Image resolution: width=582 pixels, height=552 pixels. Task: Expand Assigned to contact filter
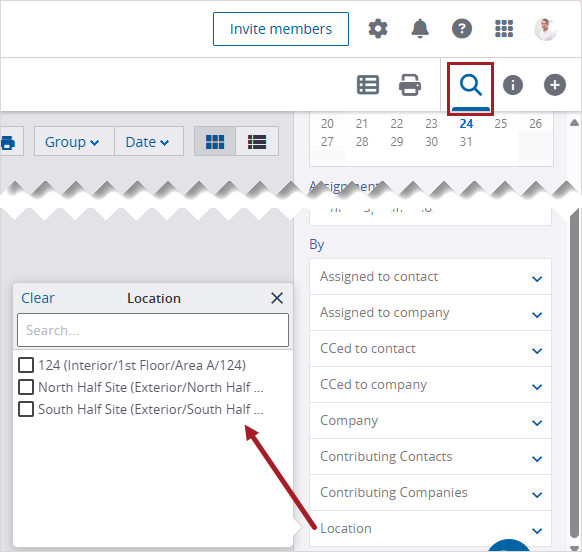tap(430, 277)
